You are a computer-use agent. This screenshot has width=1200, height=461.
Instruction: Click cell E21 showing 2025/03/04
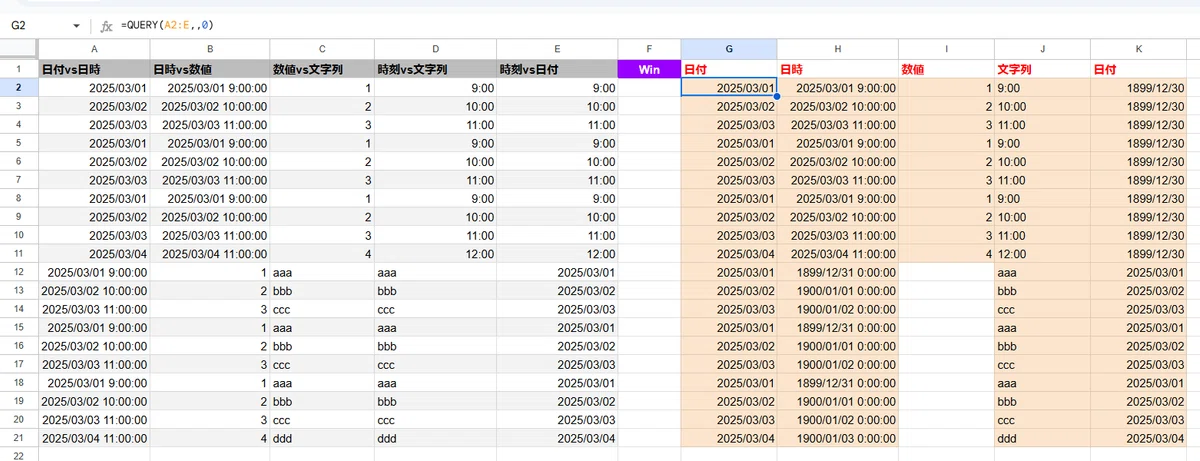pos(557,438)
